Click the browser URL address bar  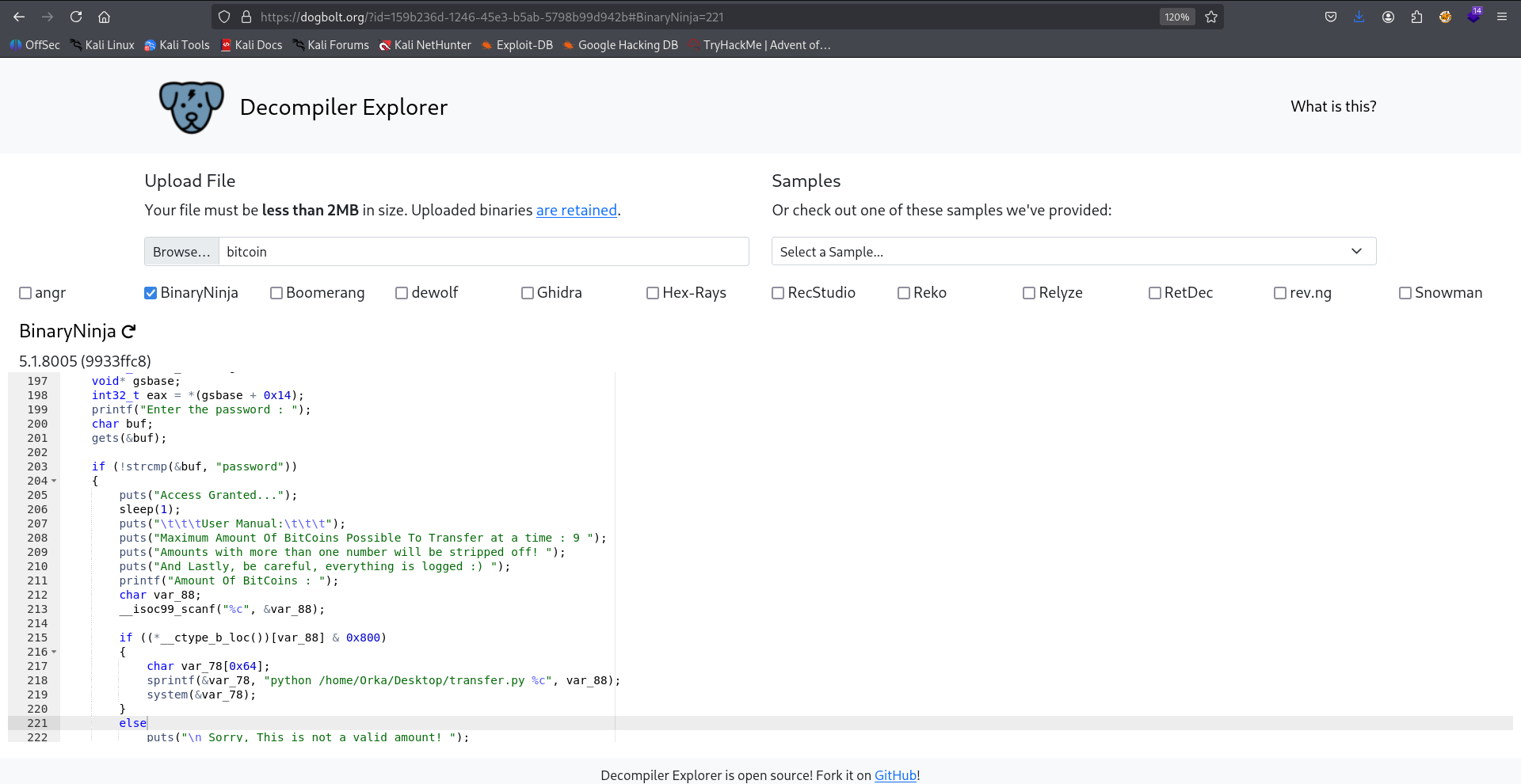[x=697, y=17]
